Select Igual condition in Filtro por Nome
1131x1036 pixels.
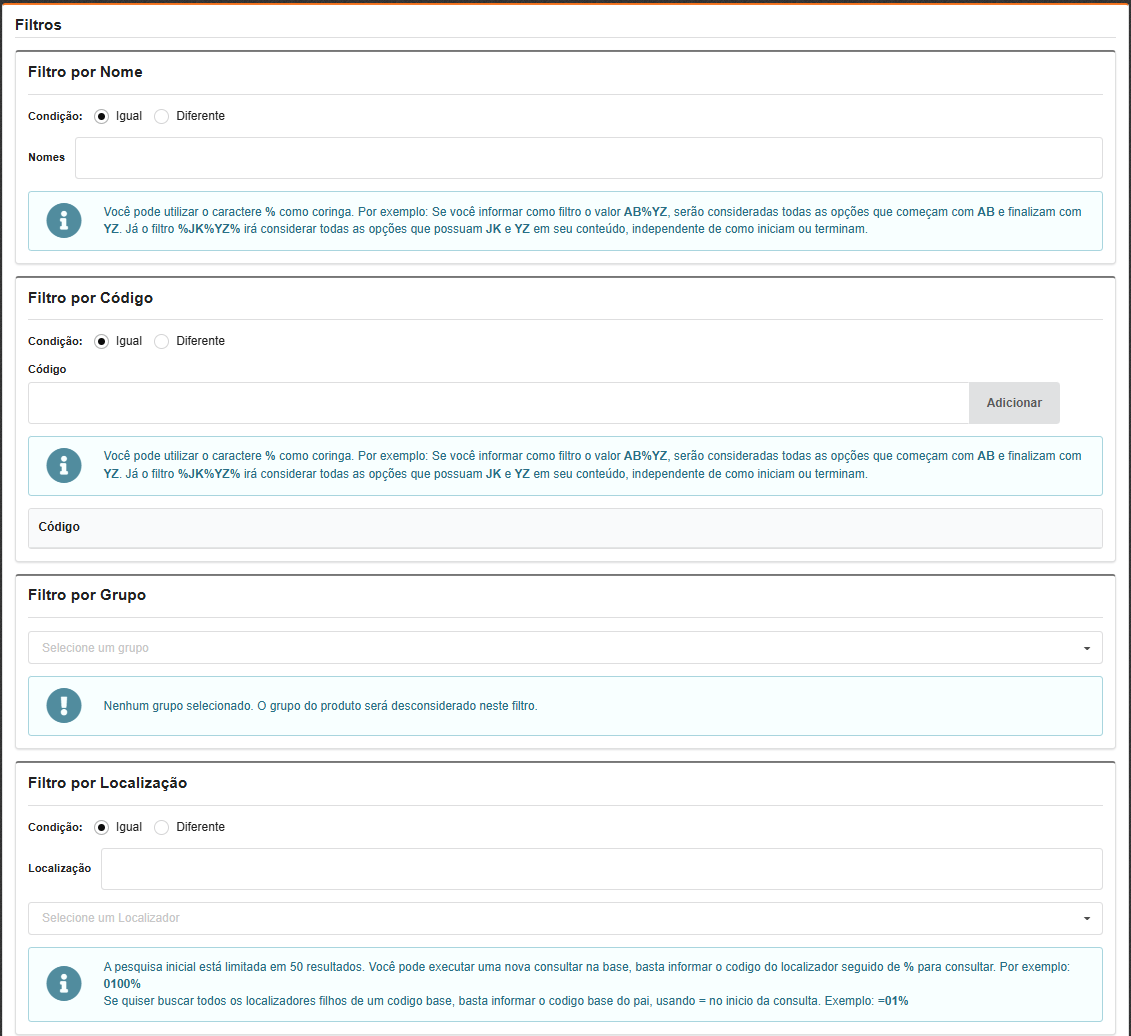[x=101, y=116]
